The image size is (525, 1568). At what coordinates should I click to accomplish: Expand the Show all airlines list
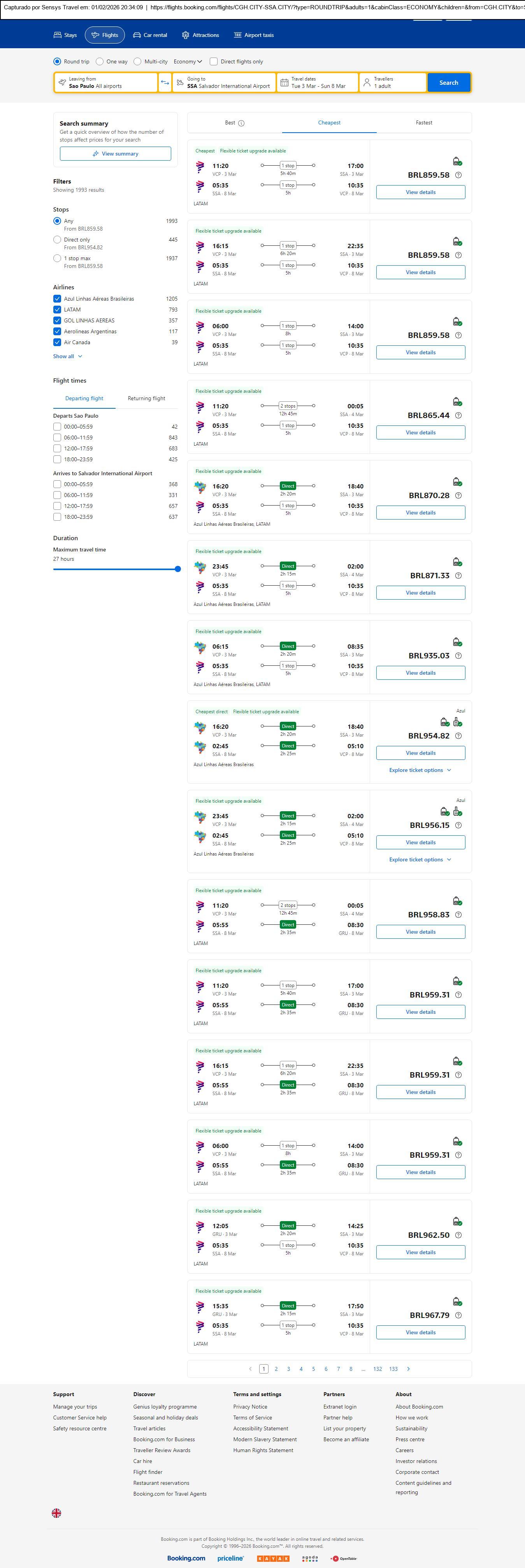point(67,357)
